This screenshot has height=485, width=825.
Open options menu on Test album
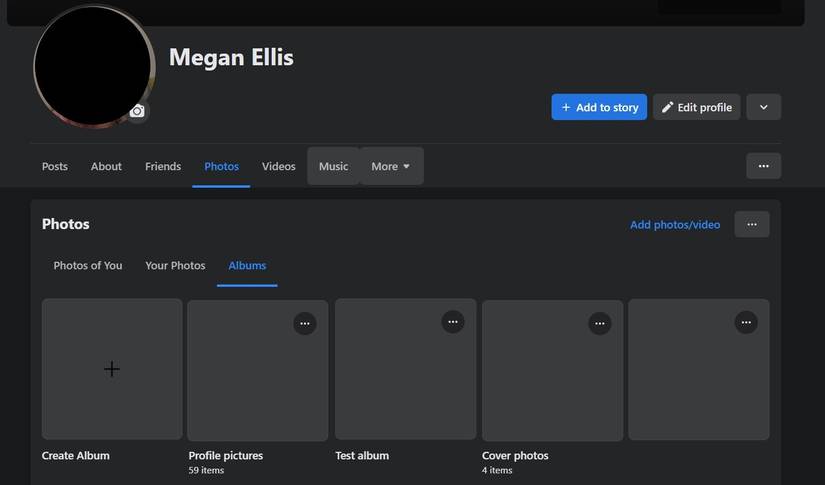(453, 322)
